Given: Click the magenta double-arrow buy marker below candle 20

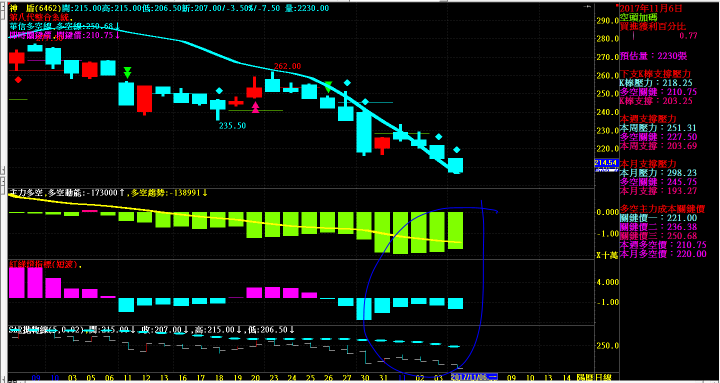Looking at the screenshot, I should click(255, 107).
